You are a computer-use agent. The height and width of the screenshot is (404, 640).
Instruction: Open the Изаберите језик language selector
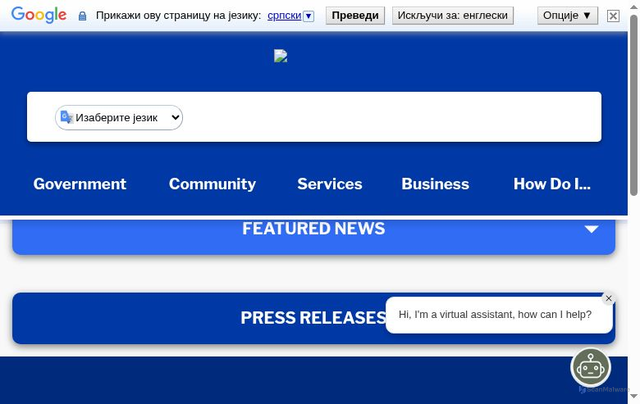point(119,118)
